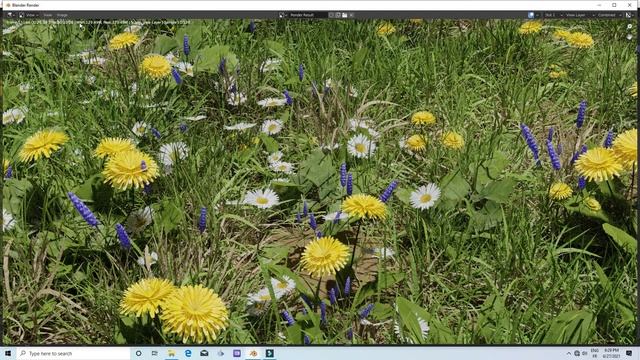Open the Image menu in image editor
This screenshot has width=640, height=360.
pyautogui.click(x=62, y=15)
